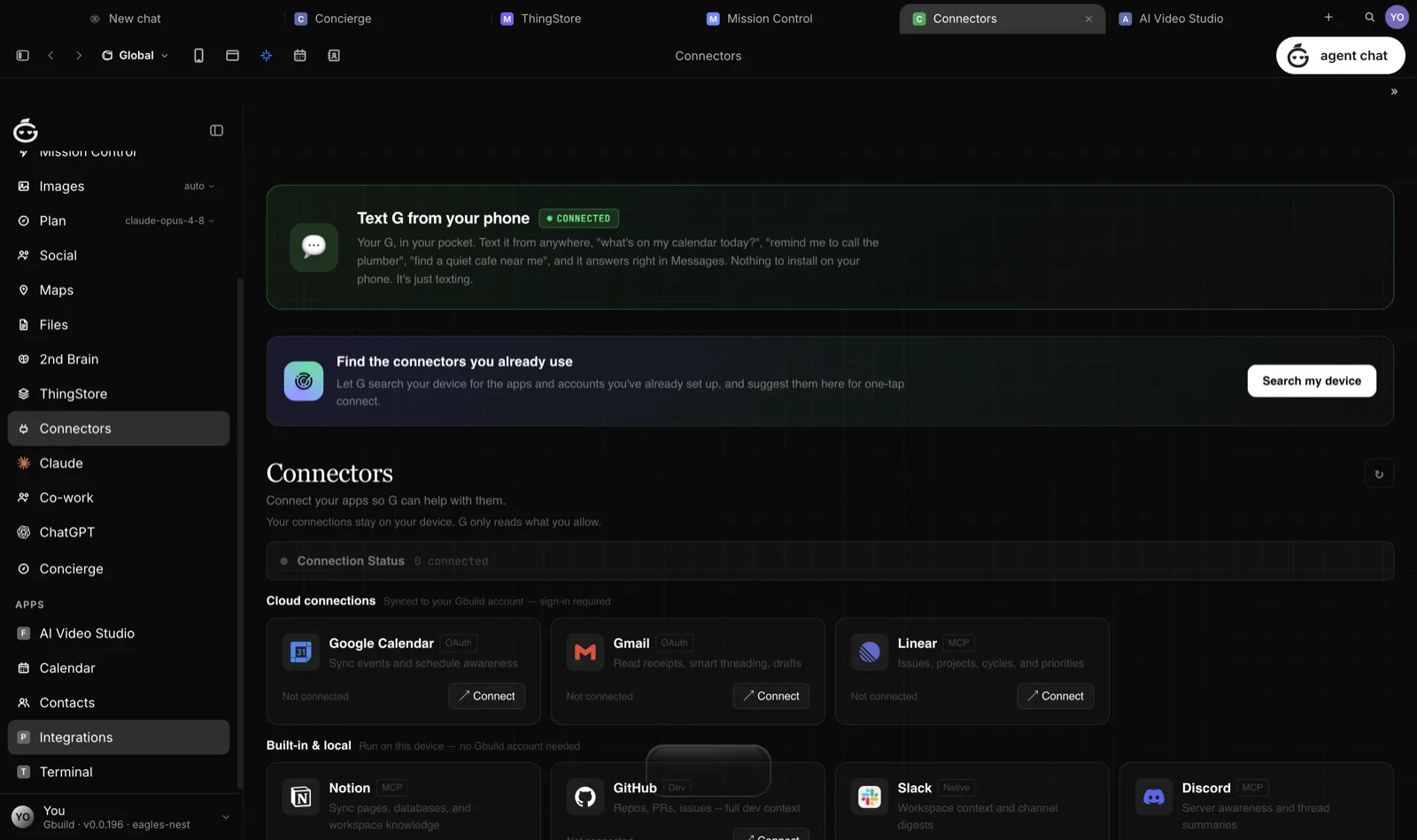The width and height of the screenshot is (1417, 840).
Task: Go back with the left arrow
Action: (x=51, y=55)
